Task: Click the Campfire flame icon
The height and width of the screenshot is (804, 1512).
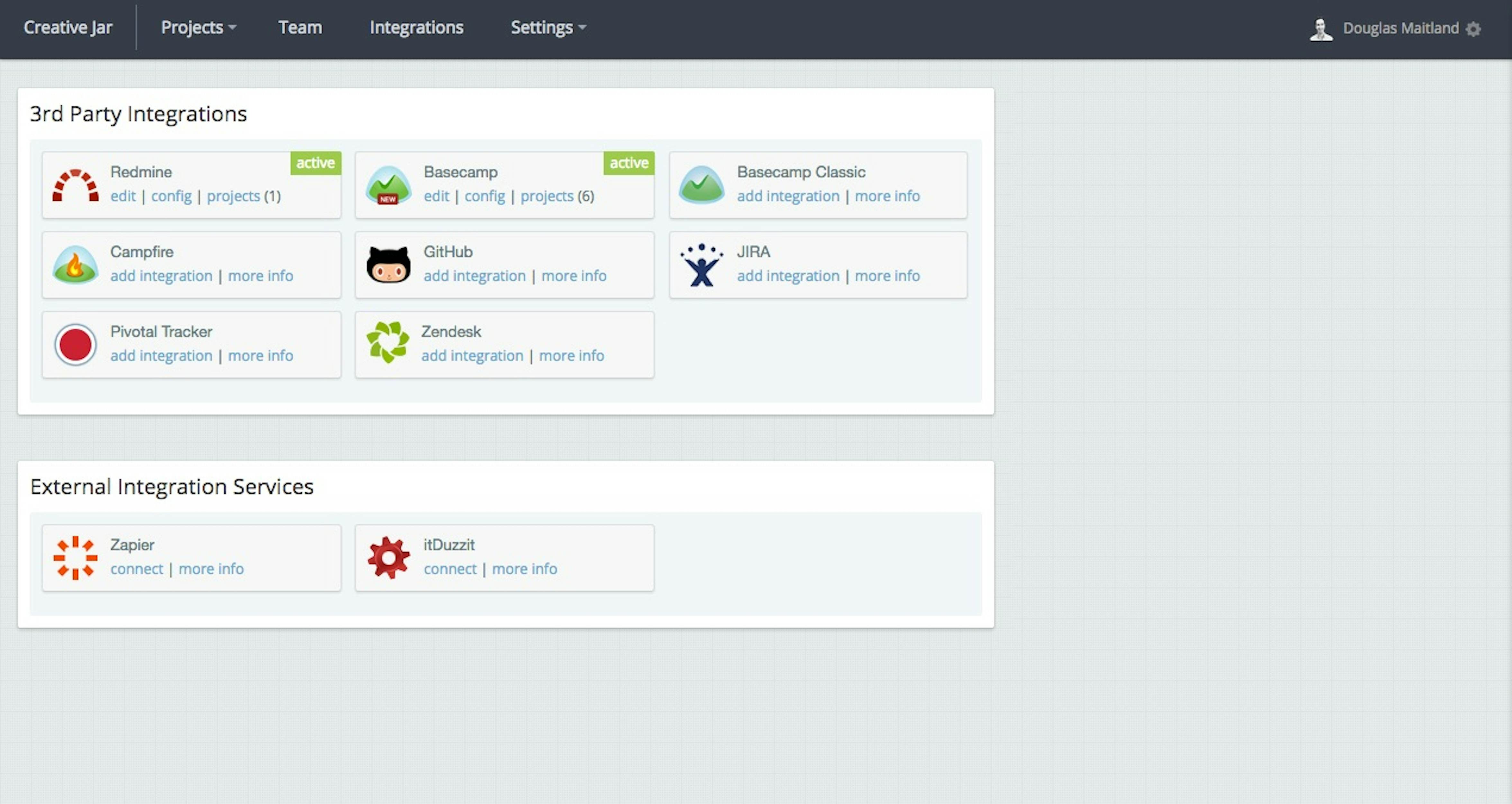Action: pos(75,265)
